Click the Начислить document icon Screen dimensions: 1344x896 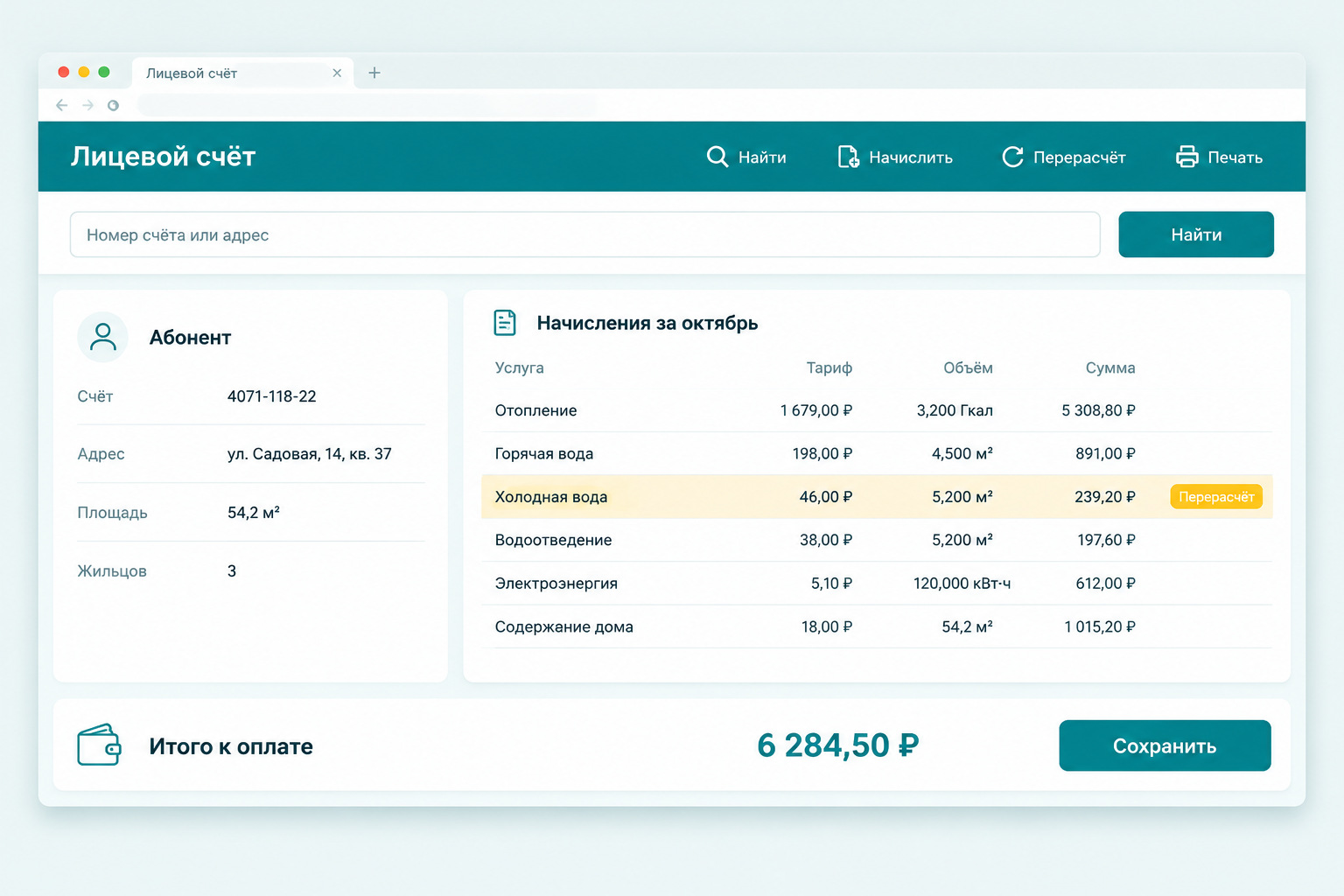(x=848, y=157)
